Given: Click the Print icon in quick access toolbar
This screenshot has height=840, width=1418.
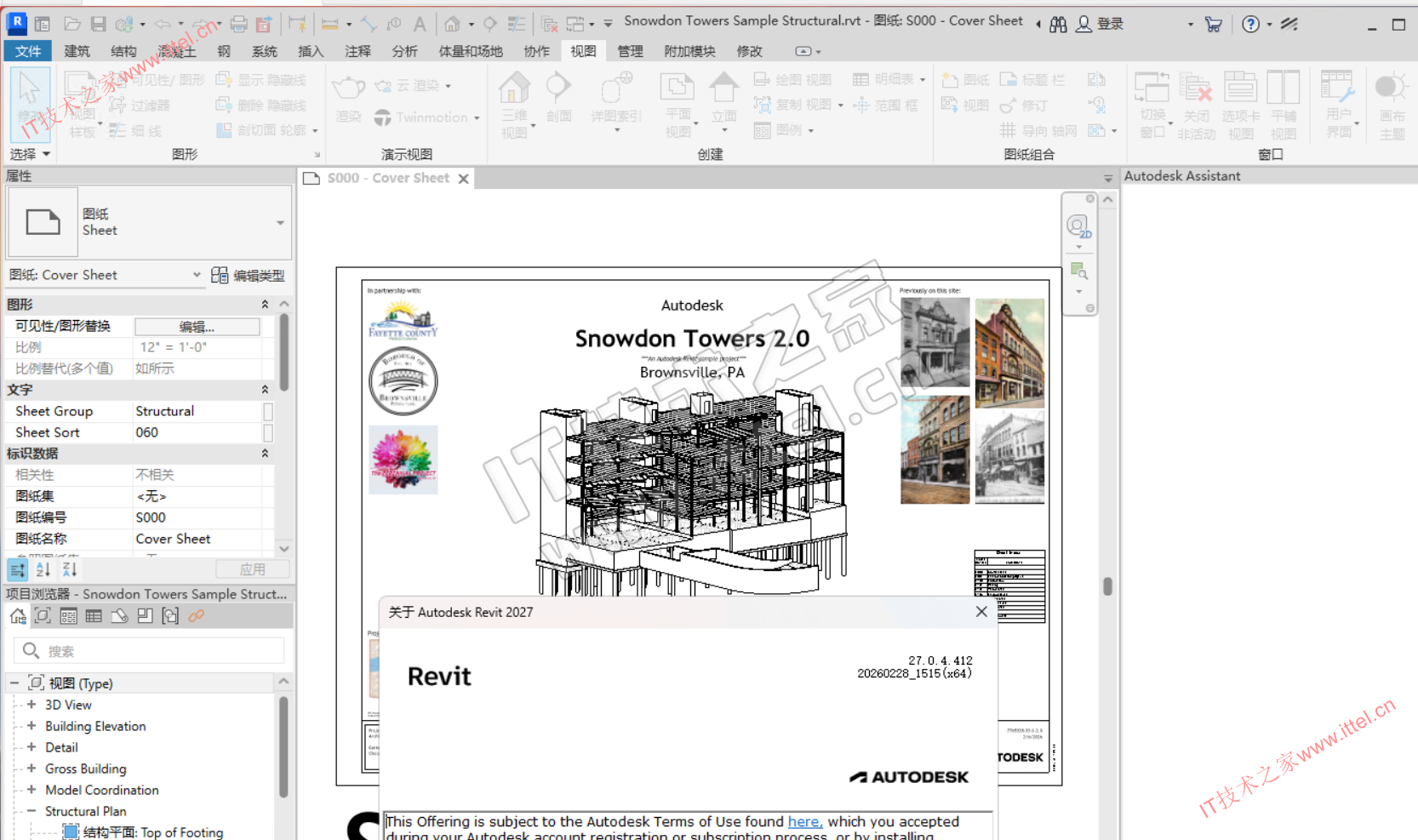Looking at the screenshot, I should pos(239,24).
